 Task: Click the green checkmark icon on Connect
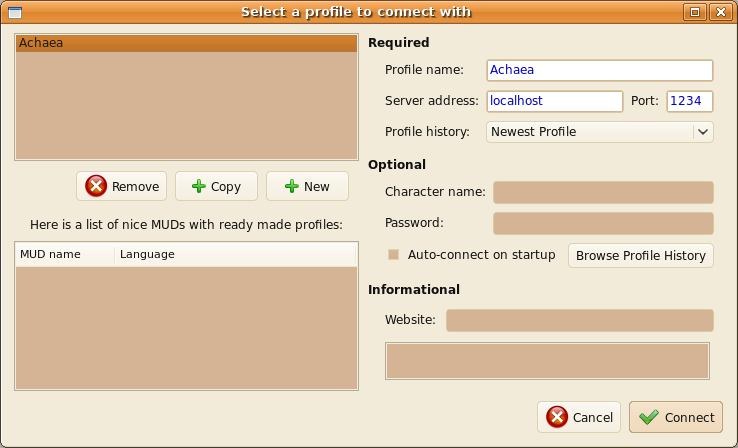[x=649, y=417]
